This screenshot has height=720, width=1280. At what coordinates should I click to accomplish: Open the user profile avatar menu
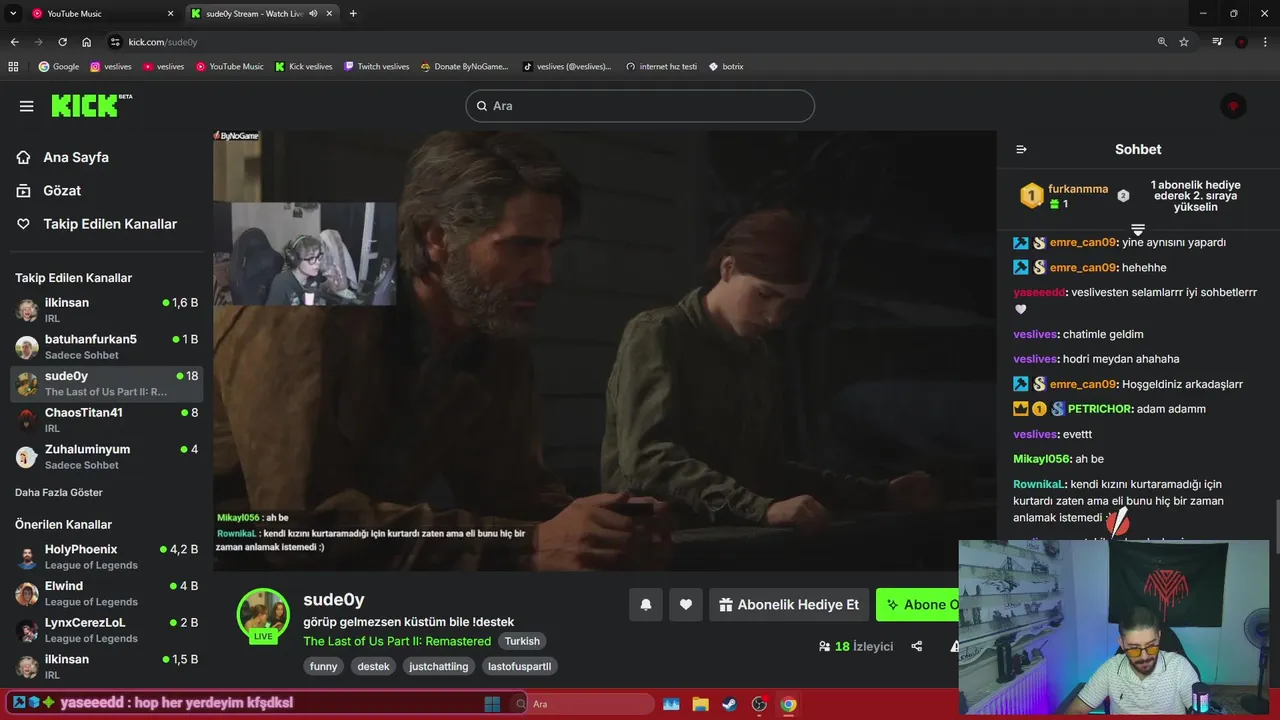(1233, 106)
